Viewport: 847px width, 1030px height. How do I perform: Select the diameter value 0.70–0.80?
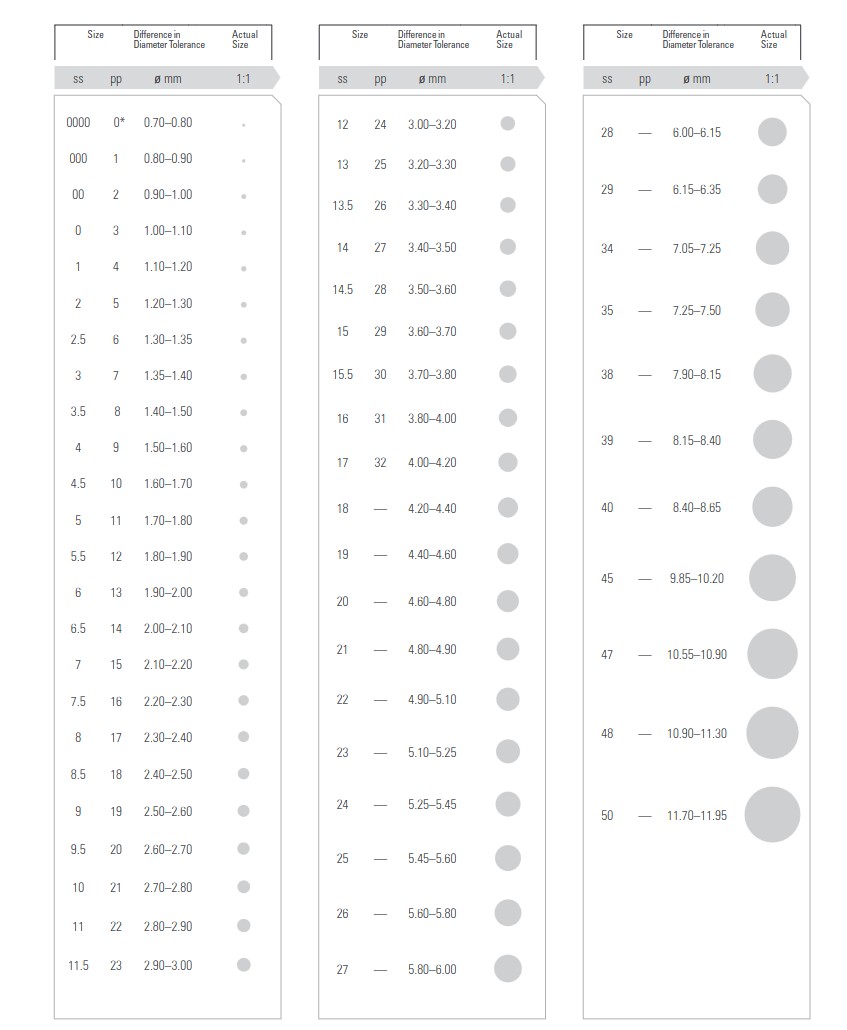click(167, 122)
